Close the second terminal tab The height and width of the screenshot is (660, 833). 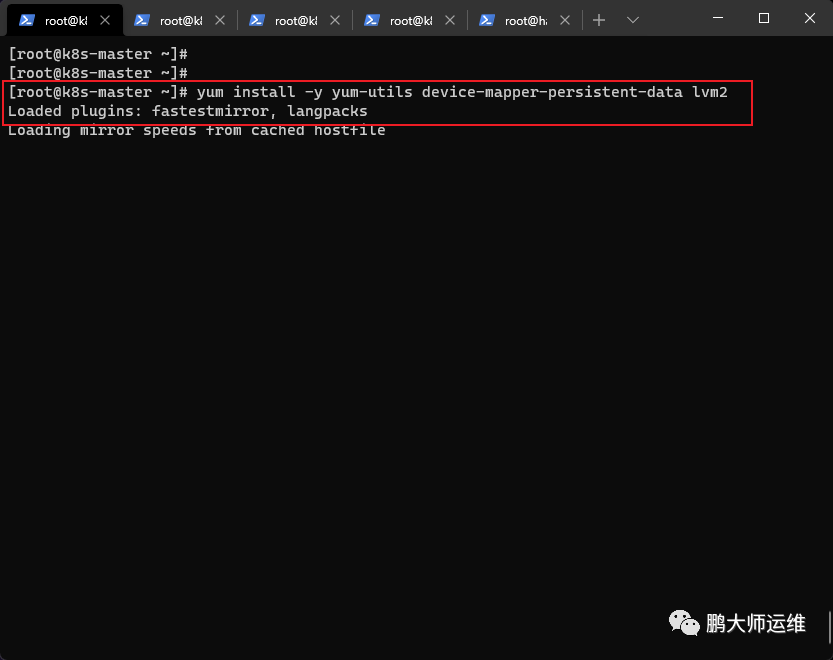coord(220,20)
